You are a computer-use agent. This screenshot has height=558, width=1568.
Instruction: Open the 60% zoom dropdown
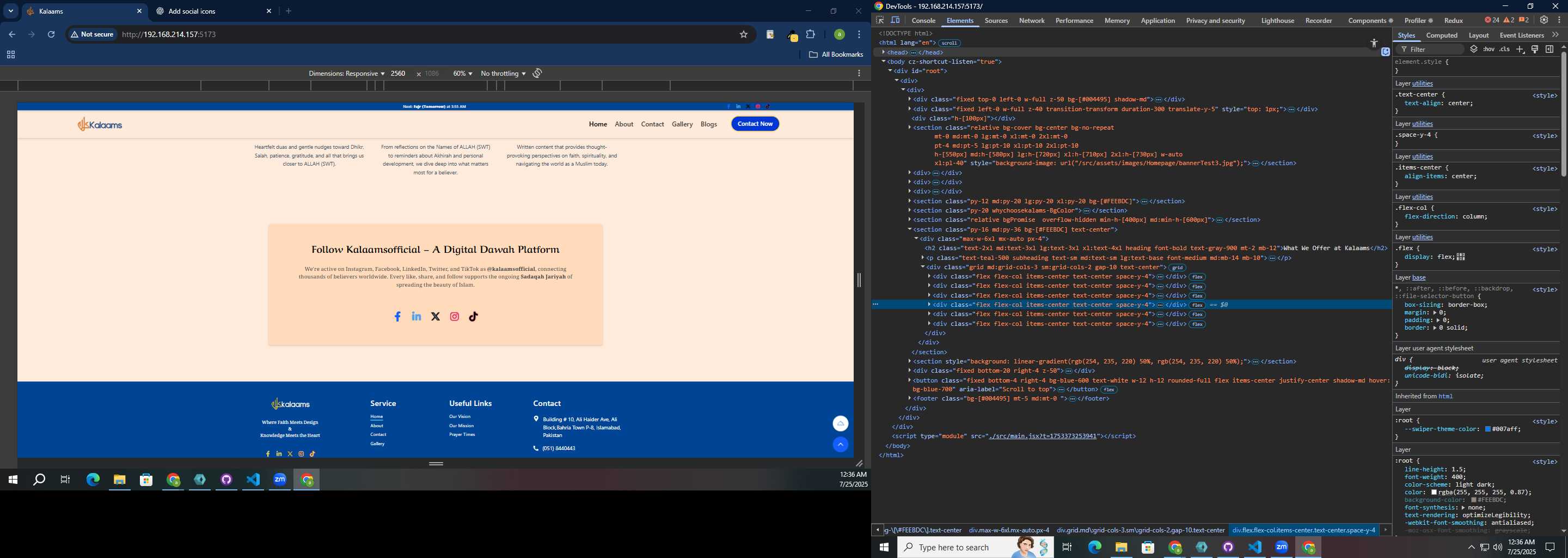(463, 74)
